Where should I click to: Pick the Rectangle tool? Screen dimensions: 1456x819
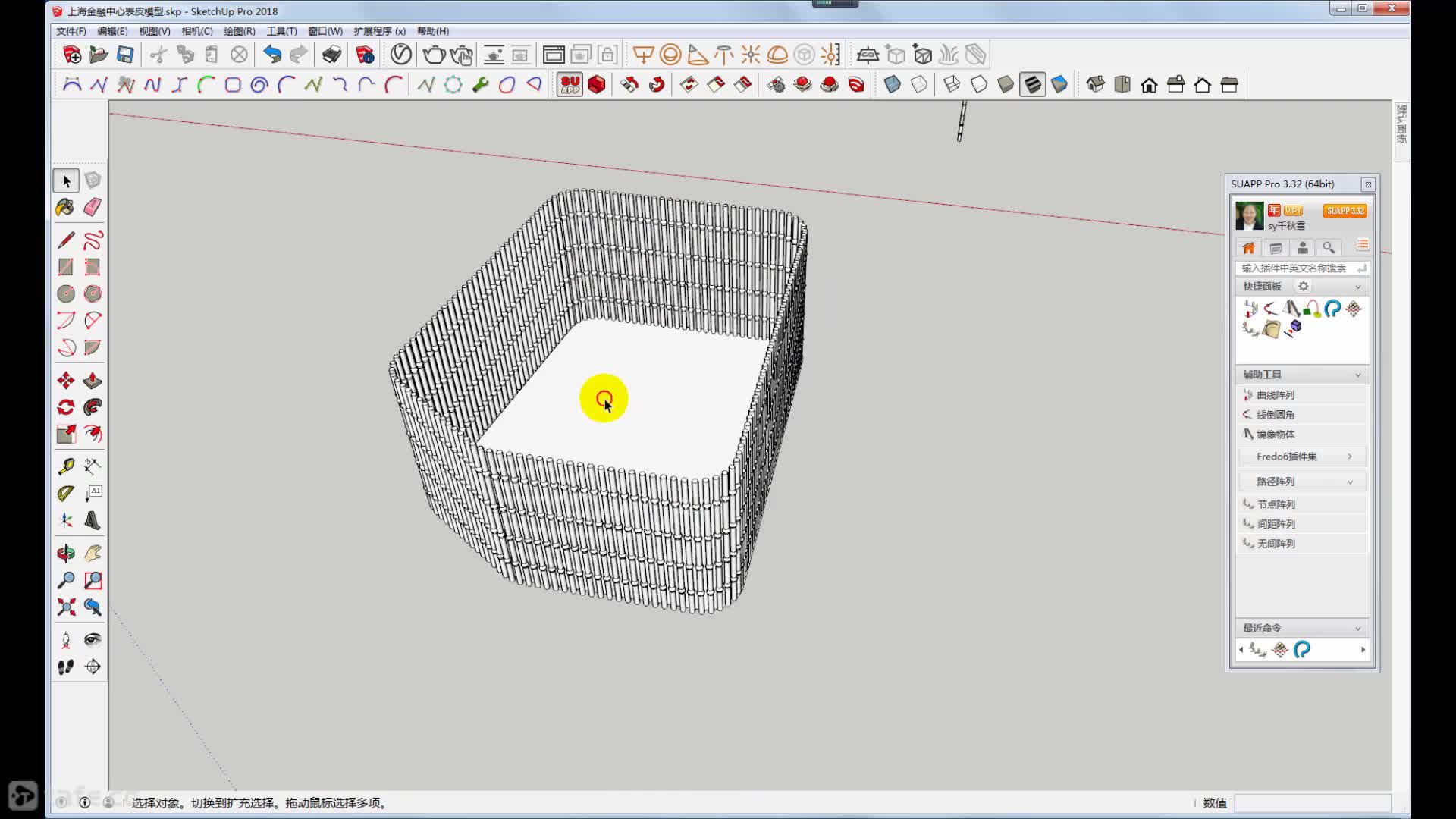tap(66, 267)
